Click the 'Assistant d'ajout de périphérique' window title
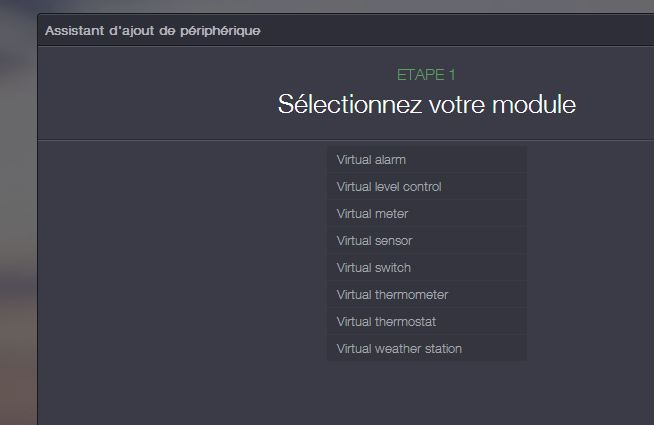 click(x=152, y=31)
